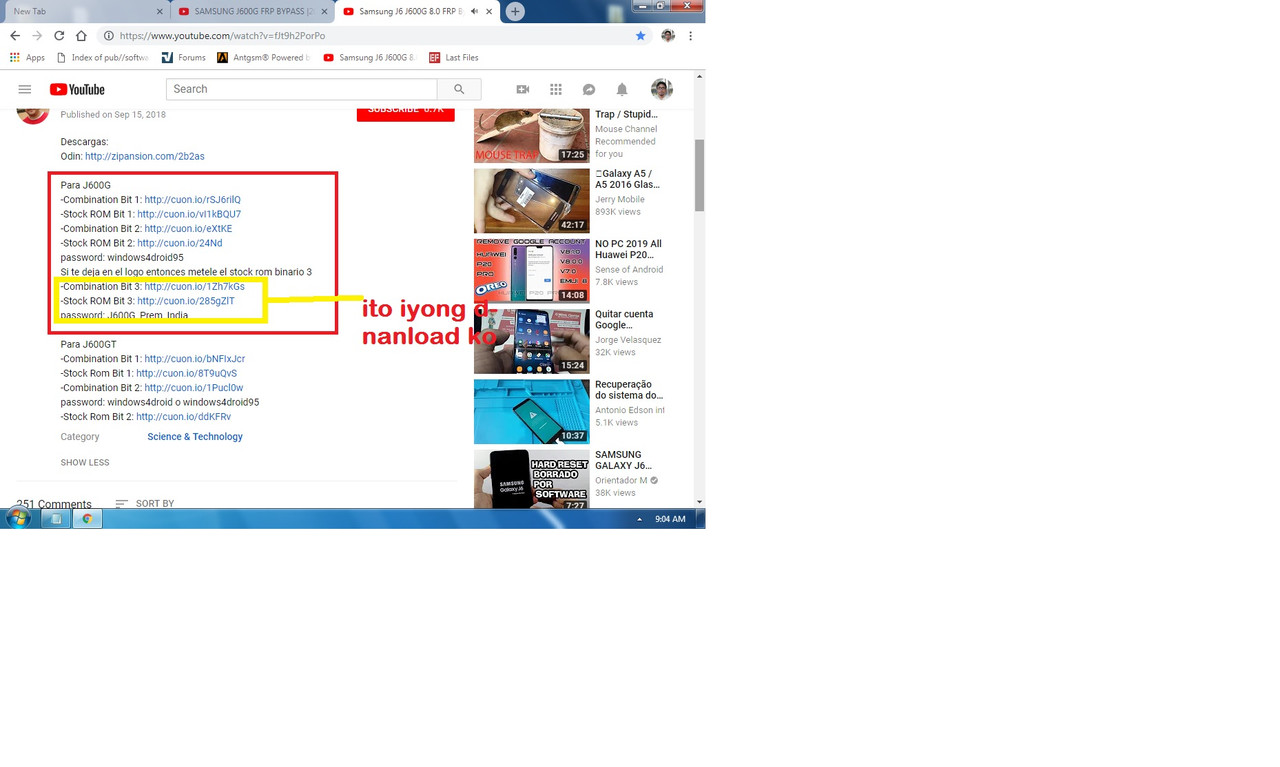
Task: Open the Odin zipansion.com/2b2as link
Action: click(x=145, y=156)
